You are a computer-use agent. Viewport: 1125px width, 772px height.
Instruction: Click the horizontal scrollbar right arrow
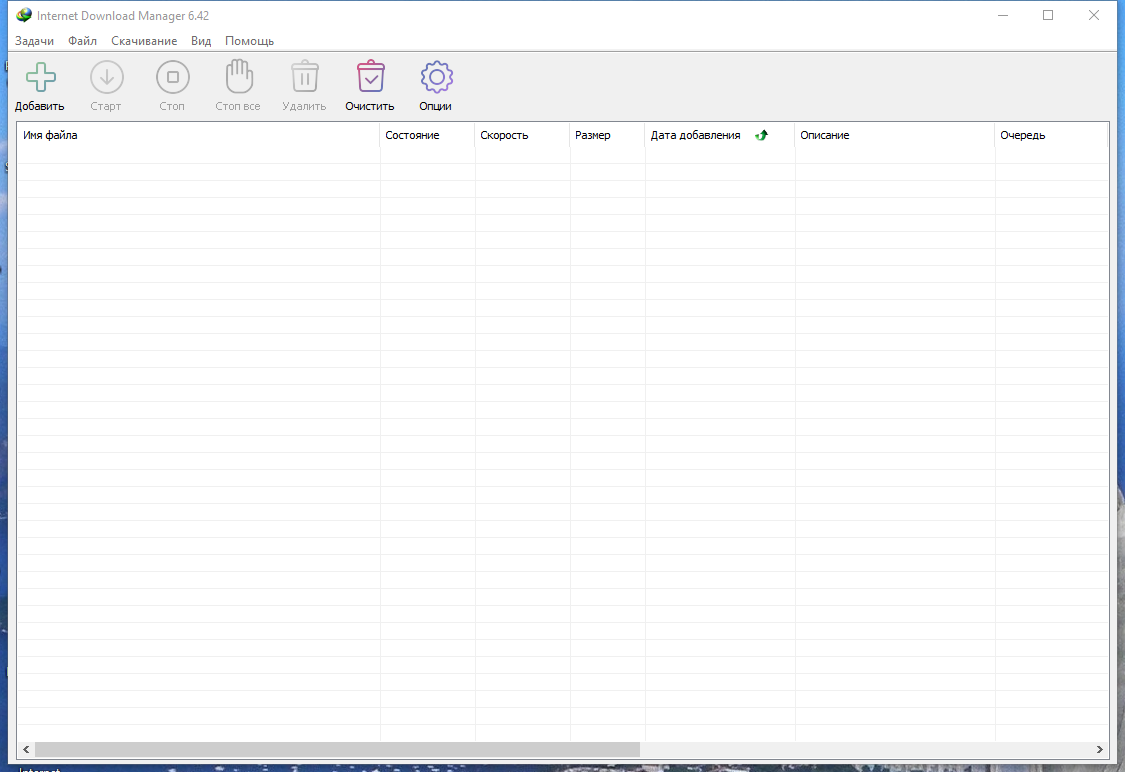tap(1099, 749)
